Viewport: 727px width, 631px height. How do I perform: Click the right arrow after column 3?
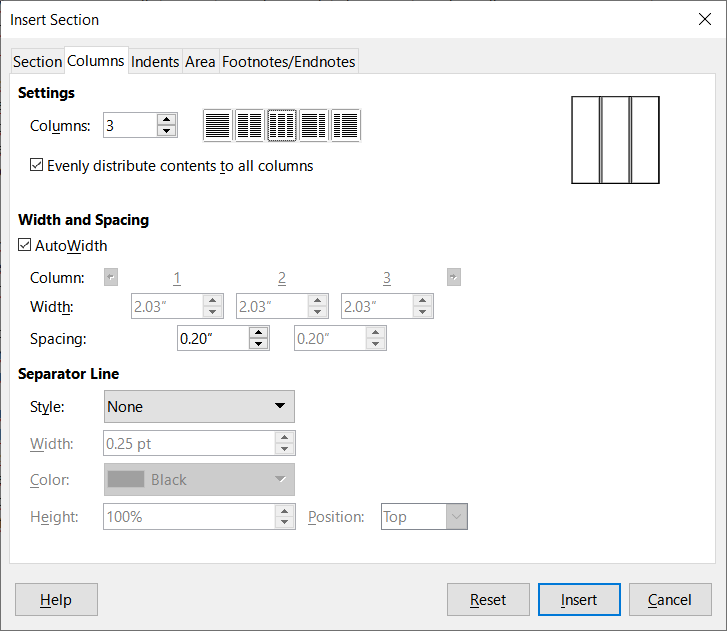click(453, 277)
